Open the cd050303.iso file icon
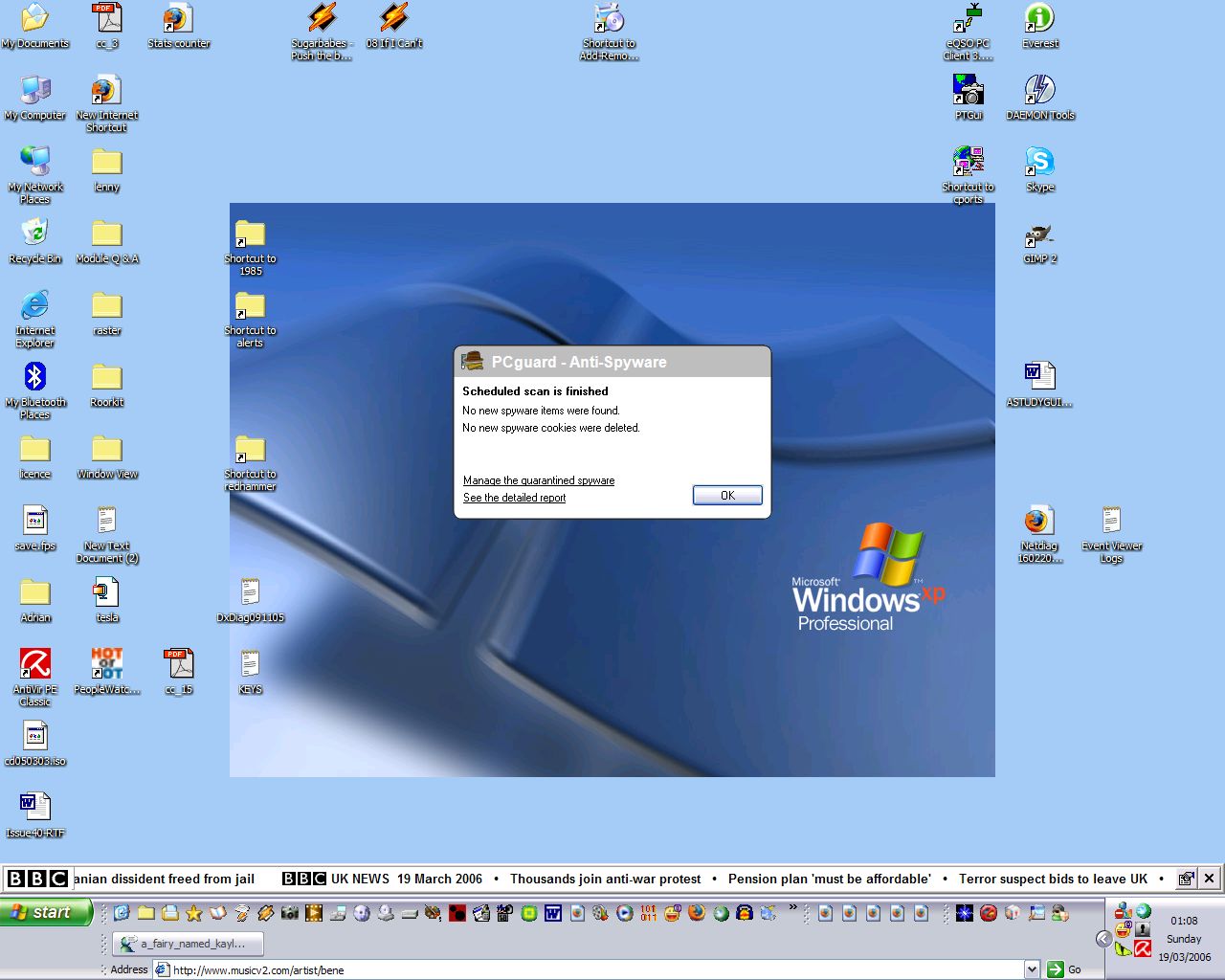This screenshot has width=1225, height=980. [35, 745]
